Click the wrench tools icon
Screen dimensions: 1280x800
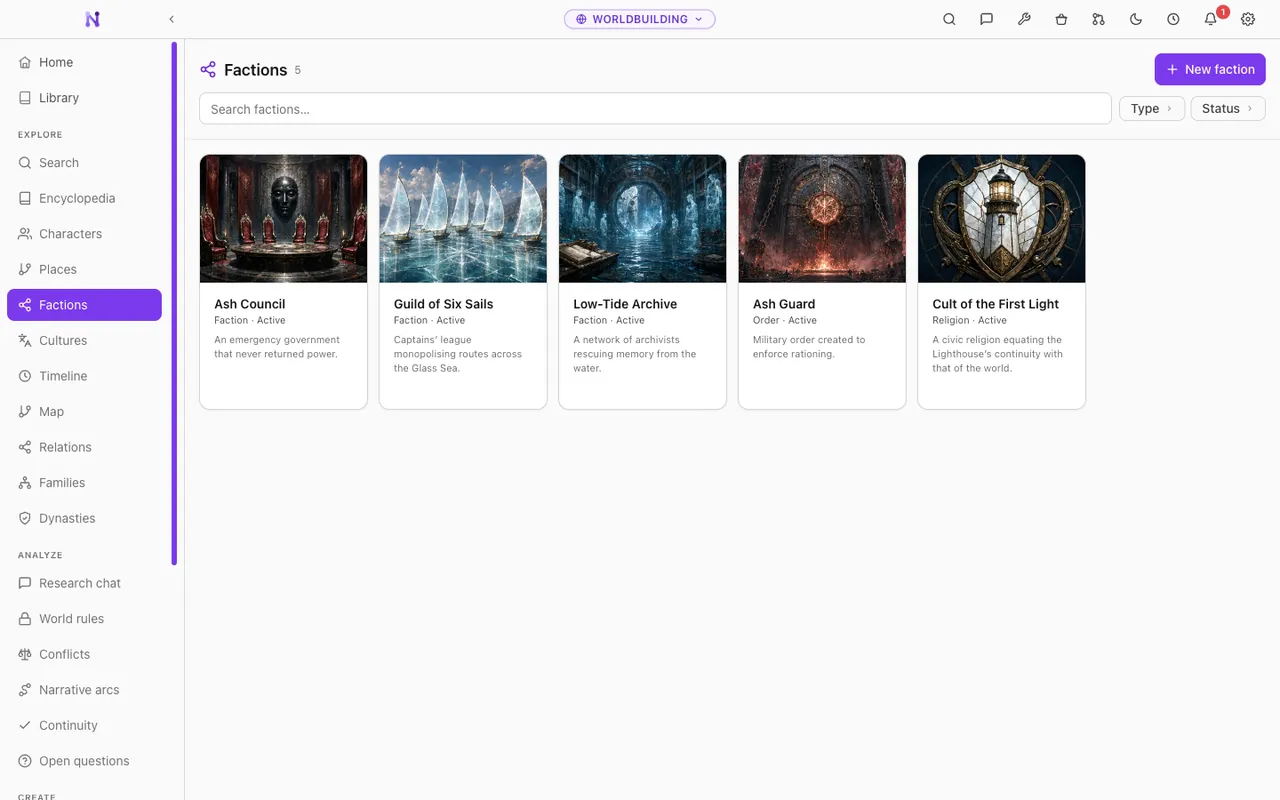[1024, 19]
